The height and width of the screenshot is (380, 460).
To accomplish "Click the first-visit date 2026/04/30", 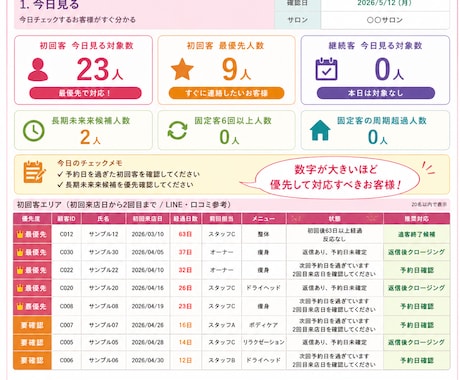I will click(148, 360).
